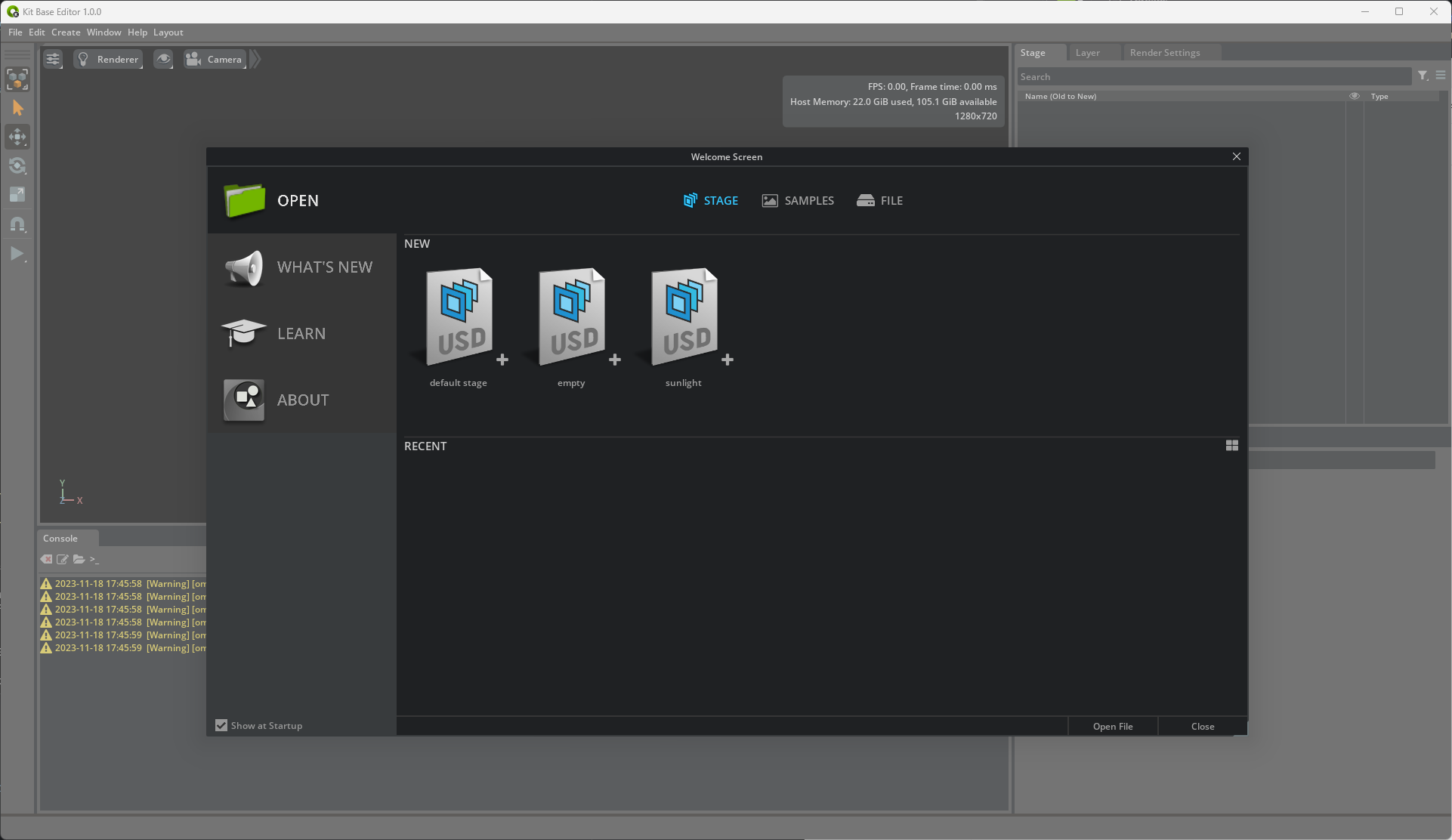
Task: Select the Scale tool
Action: tap(17, 195)
